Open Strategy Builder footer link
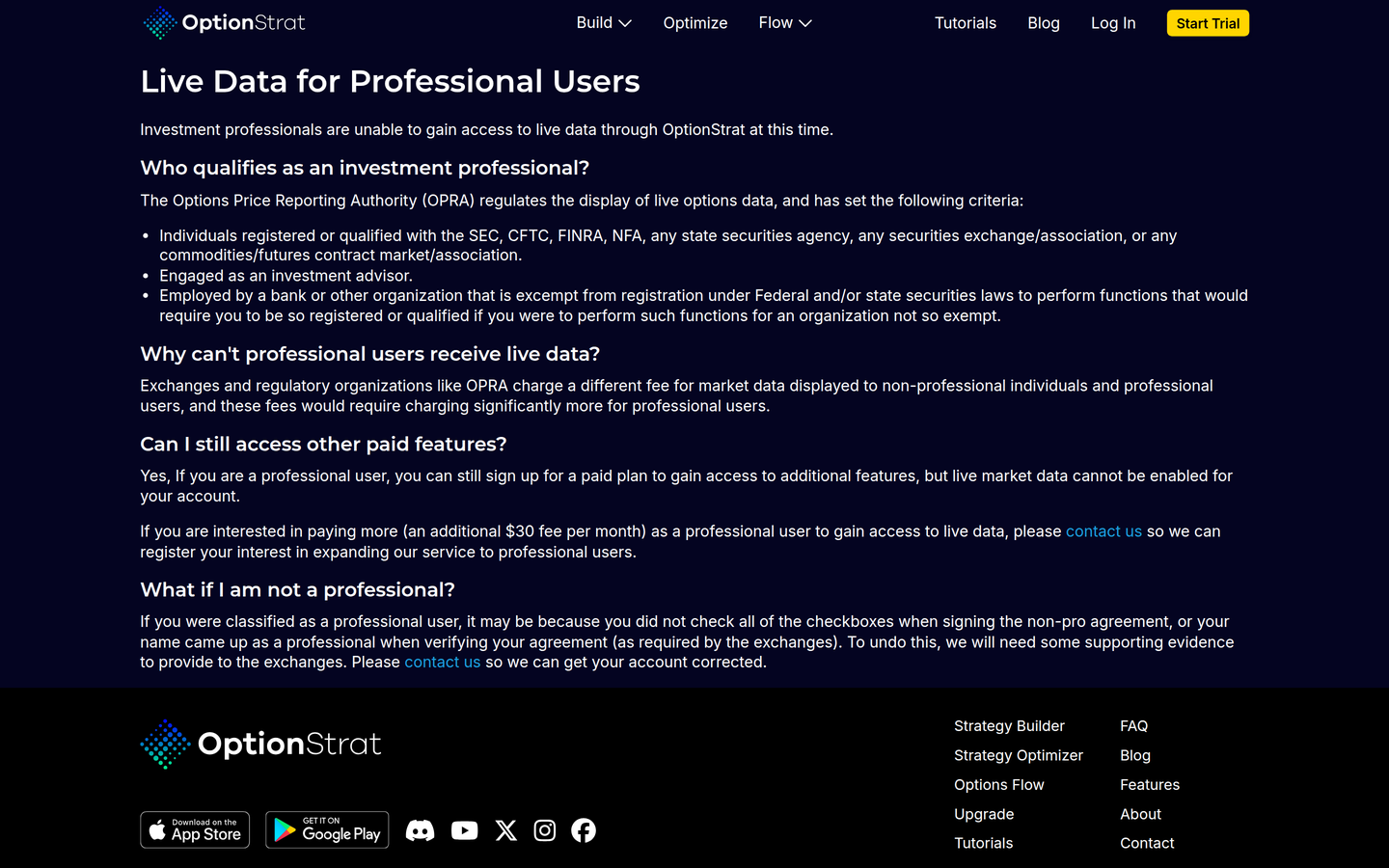1389x868 pixels. (x=1009, y=726)
